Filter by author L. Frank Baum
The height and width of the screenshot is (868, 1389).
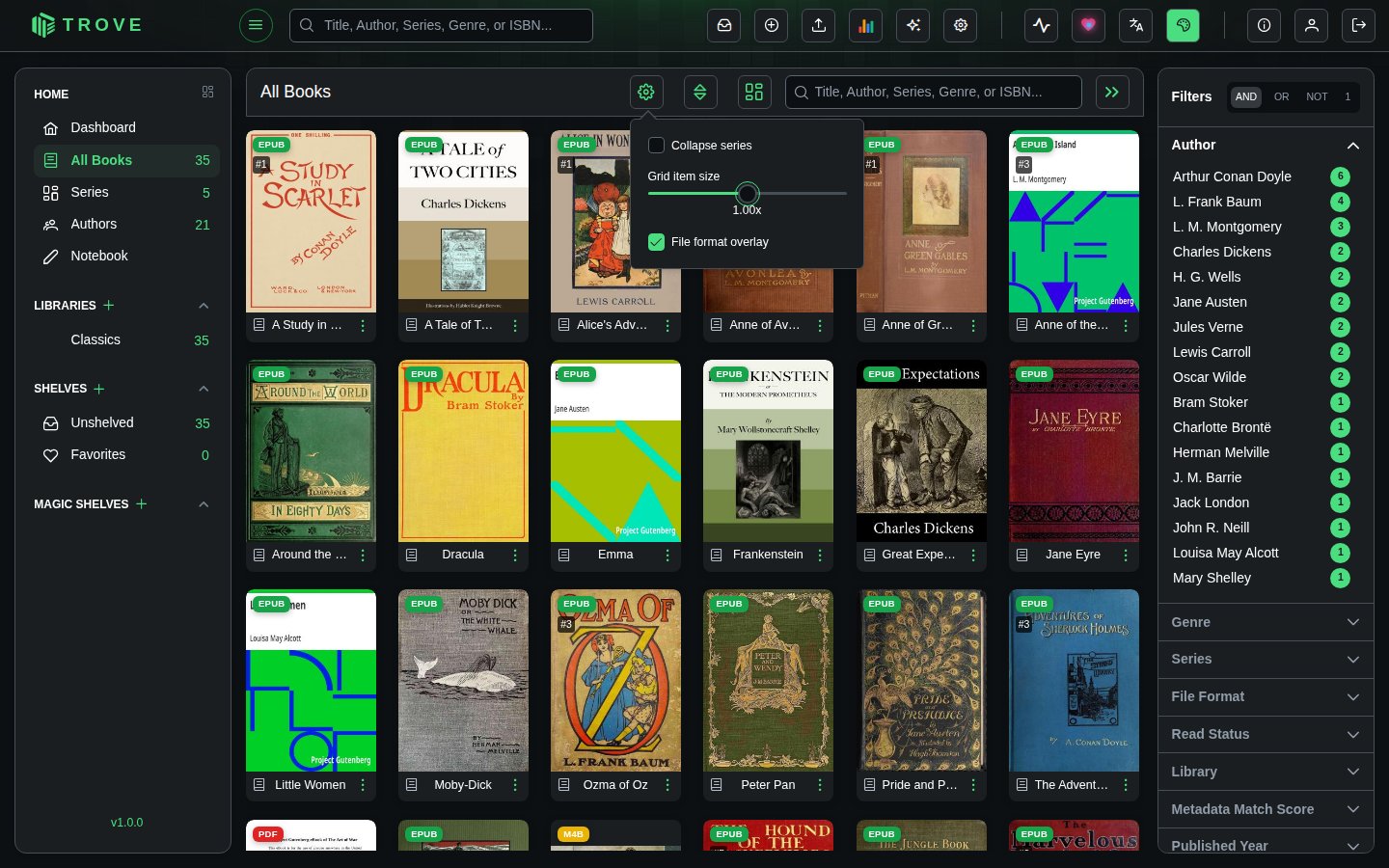tap(1260, 202)
